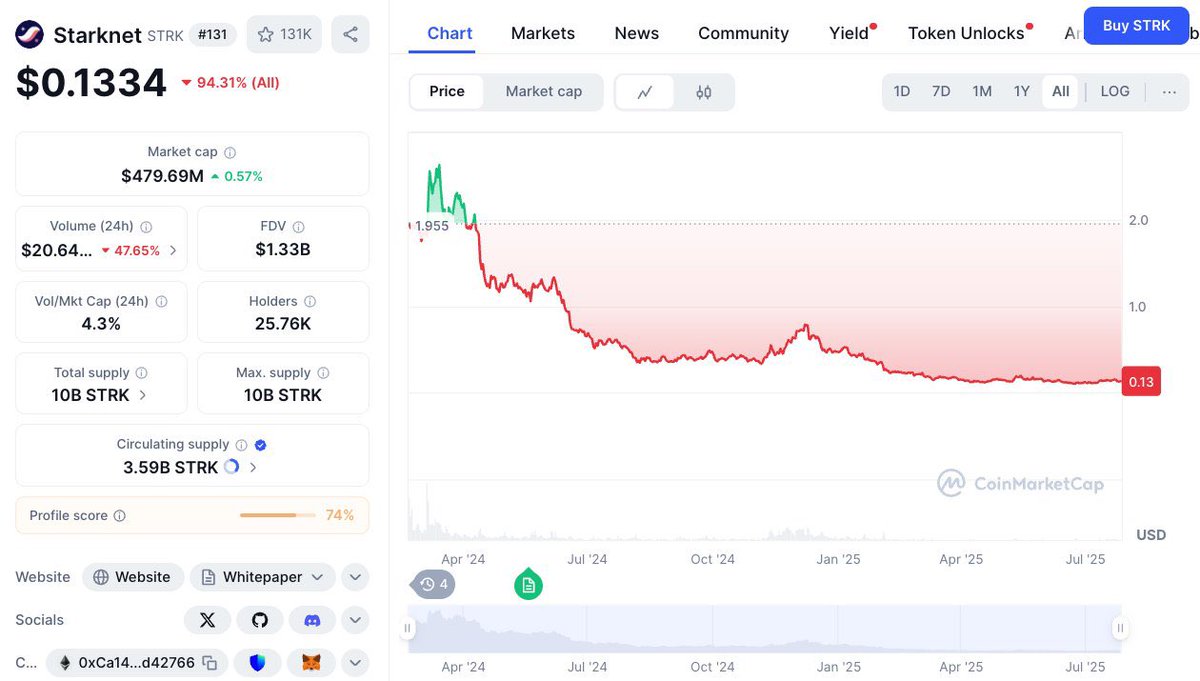Viewport: 1200px width, 681px height.
Task: Open the Whitepaper dropdown
Action: tap(263, 577)
